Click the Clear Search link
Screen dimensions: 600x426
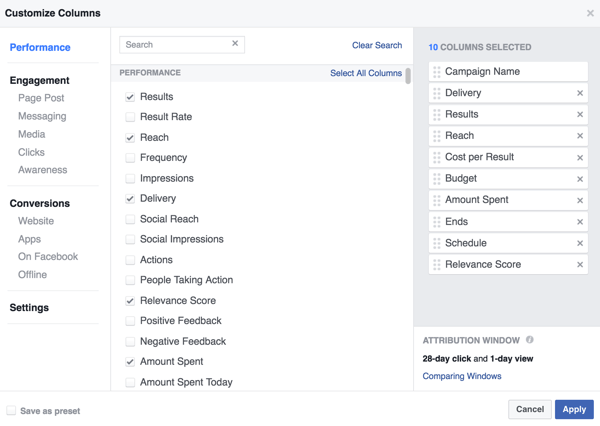(377, 45)
